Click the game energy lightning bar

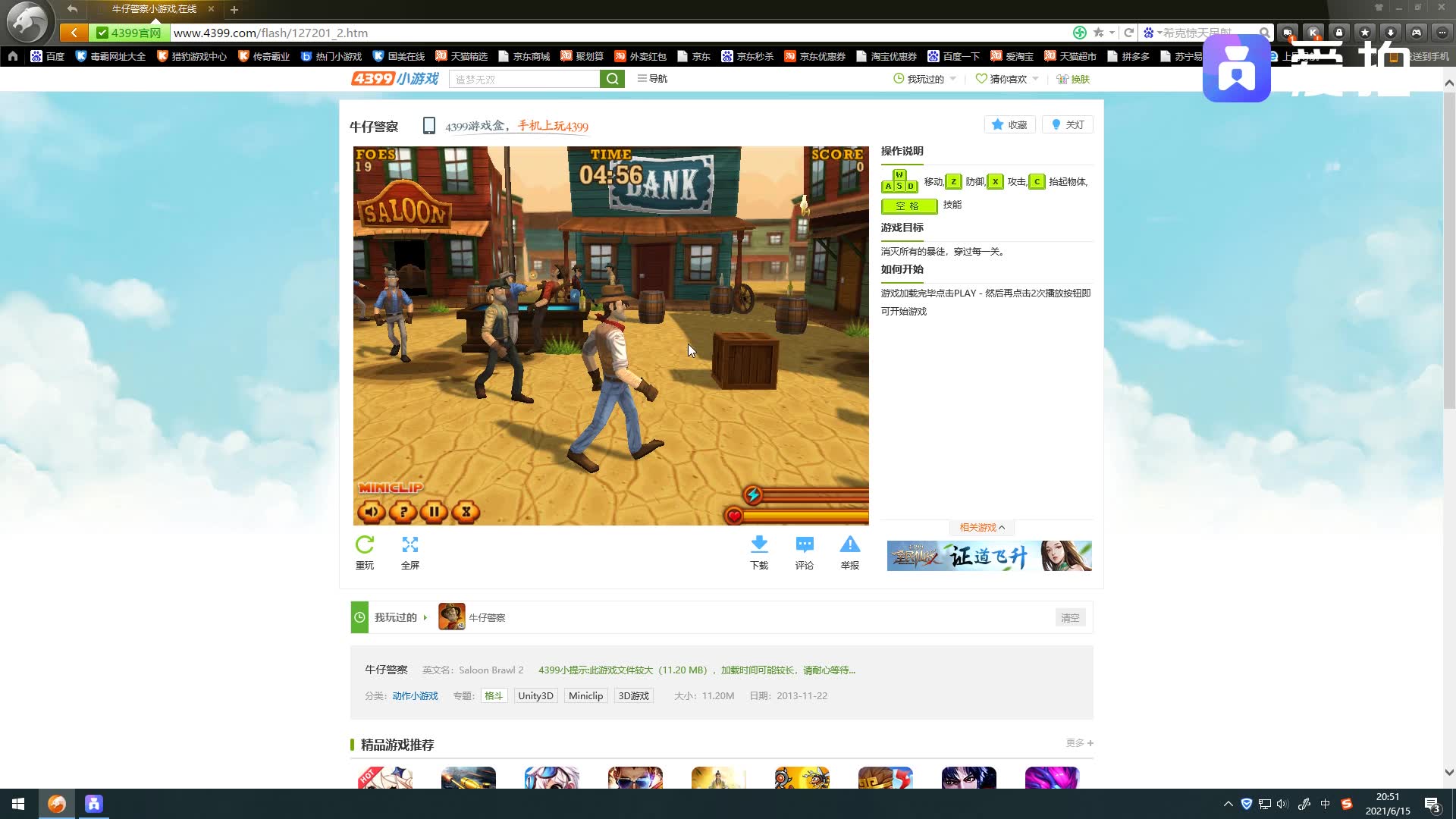805,495
